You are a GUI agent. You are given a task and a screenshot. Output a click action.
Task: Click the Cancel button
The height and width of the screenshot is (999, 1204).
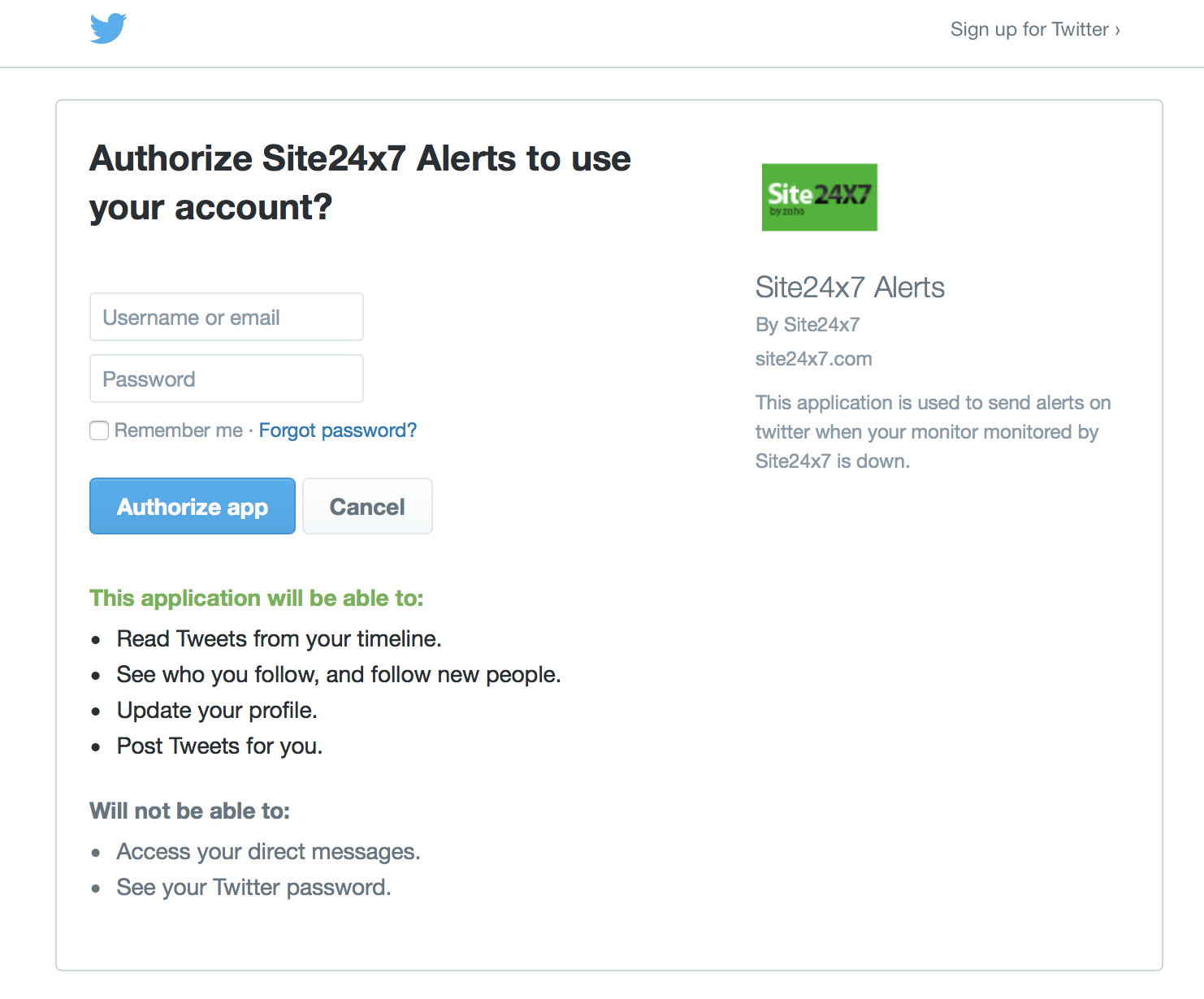367,506
